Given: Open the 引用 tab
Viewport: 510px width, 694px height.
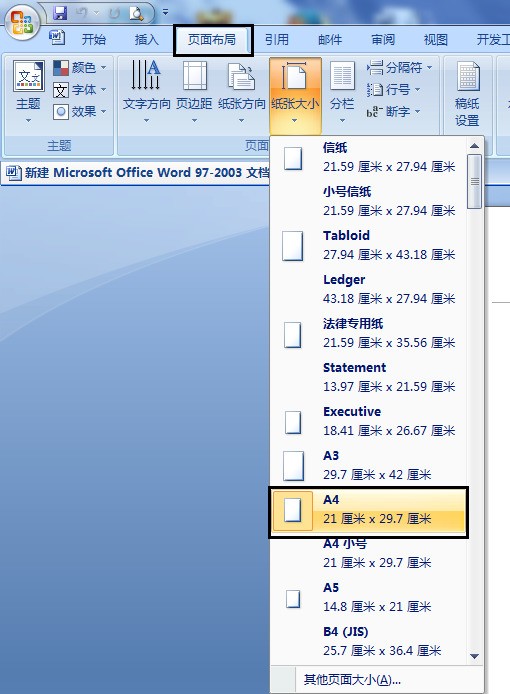Looking at the screenshot, I should click(x=277, y=40).
